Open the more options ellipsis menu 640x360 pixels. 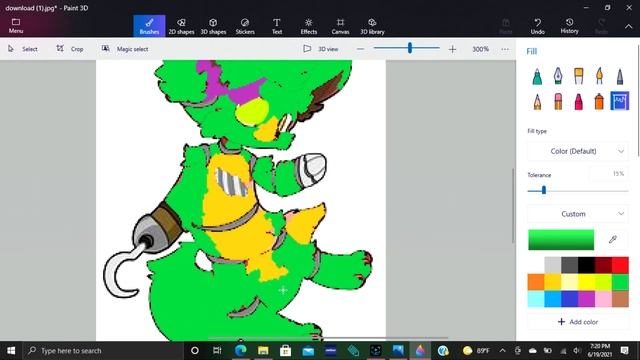[x=505, y=49]
